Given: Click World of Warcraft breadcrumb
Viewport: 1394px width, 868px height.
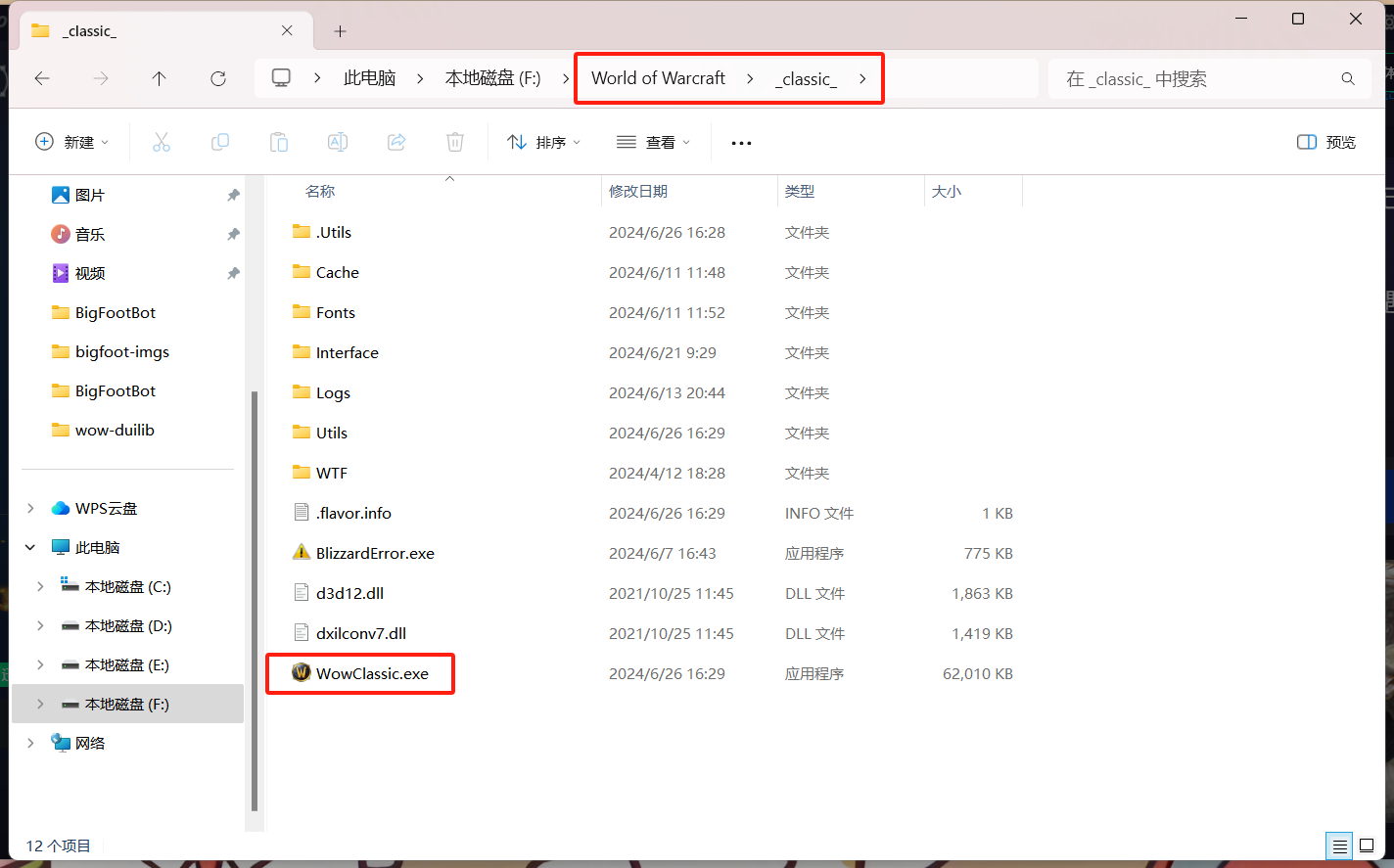Looking at the screenshot, I should (x=659, y=78).
